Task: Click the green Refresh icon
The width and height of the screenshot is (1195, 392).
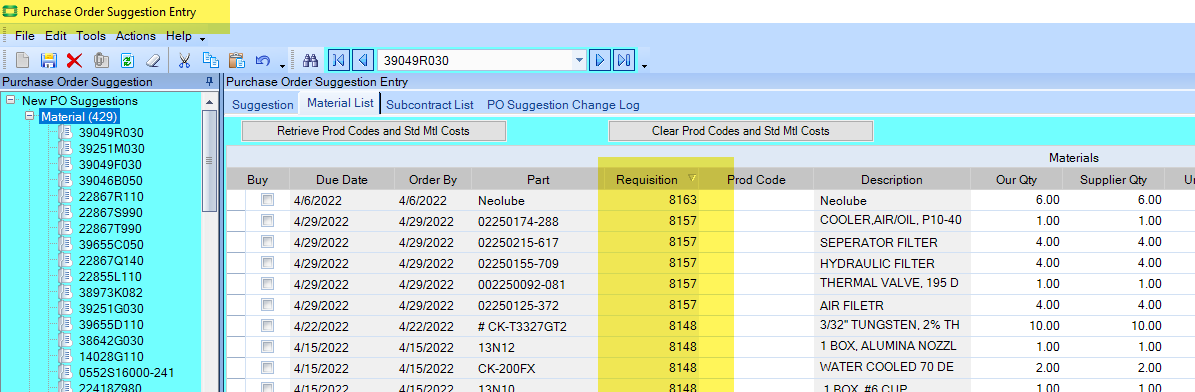Action: (127, 60)
